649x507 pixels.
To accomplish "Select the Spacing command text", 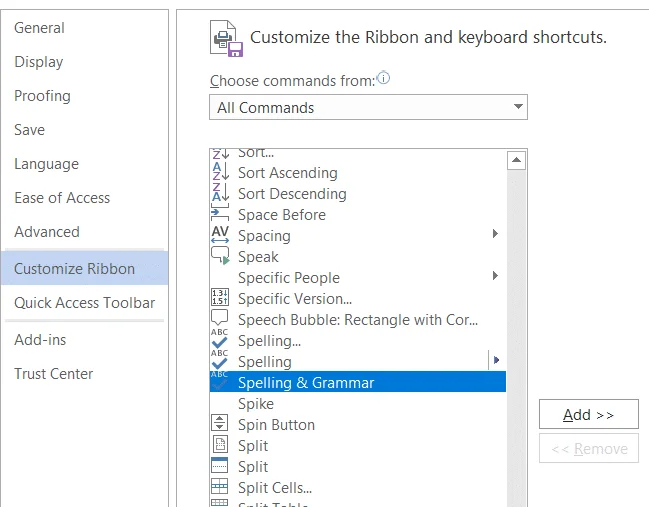I will 264,236.
